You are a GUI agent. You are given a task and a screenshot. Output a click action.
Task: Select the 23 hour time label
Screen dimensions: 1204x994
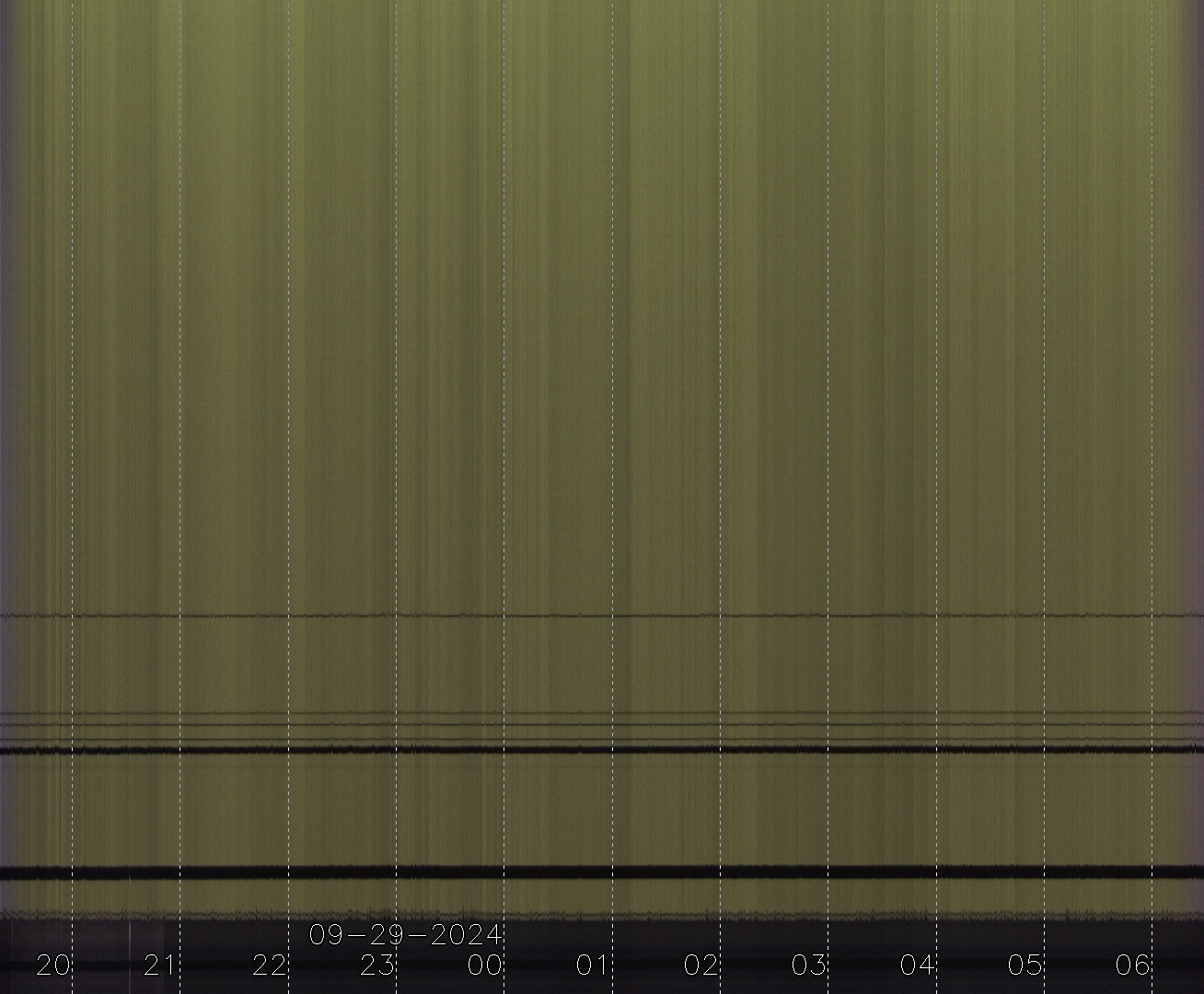[377, 965]
